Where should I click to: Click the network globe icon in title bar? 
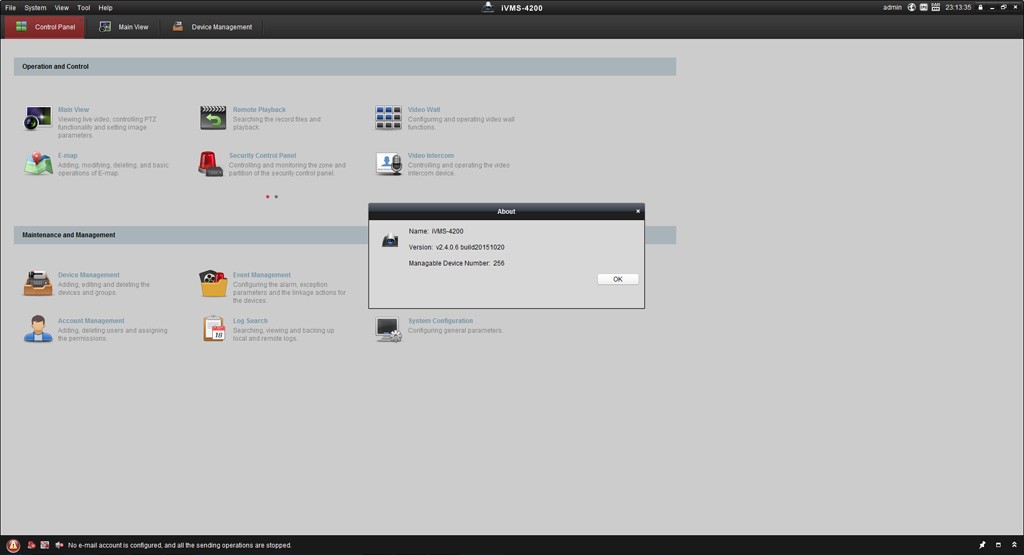912,7
